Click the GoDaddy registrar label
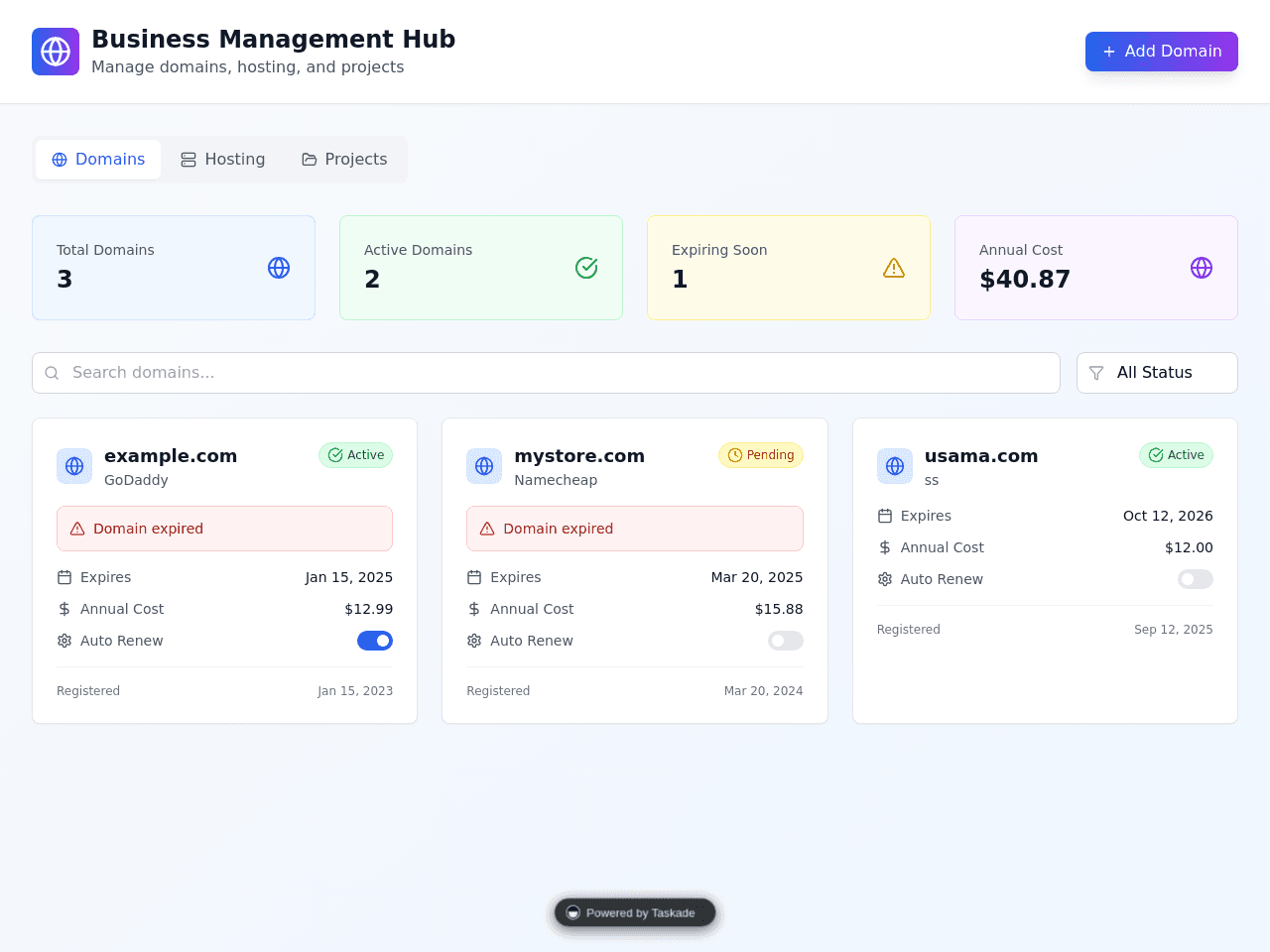 click(136, 480)
